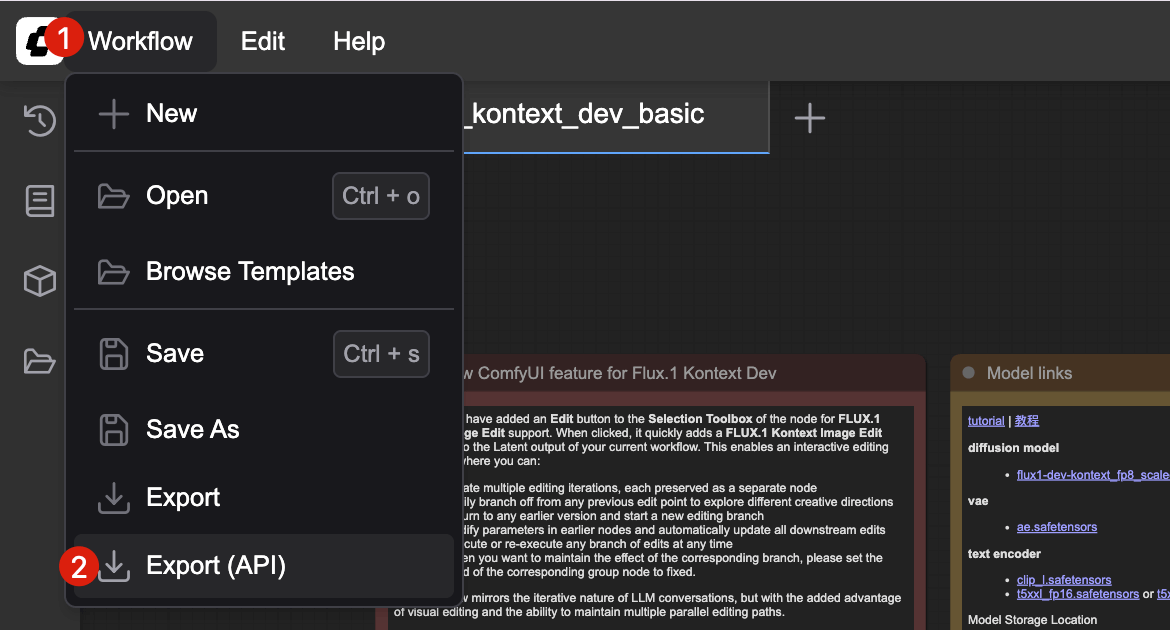The height and width of the screenshot is (630, 1170).
Task: Open the node library book icon
Action: (x=40, y=201)
